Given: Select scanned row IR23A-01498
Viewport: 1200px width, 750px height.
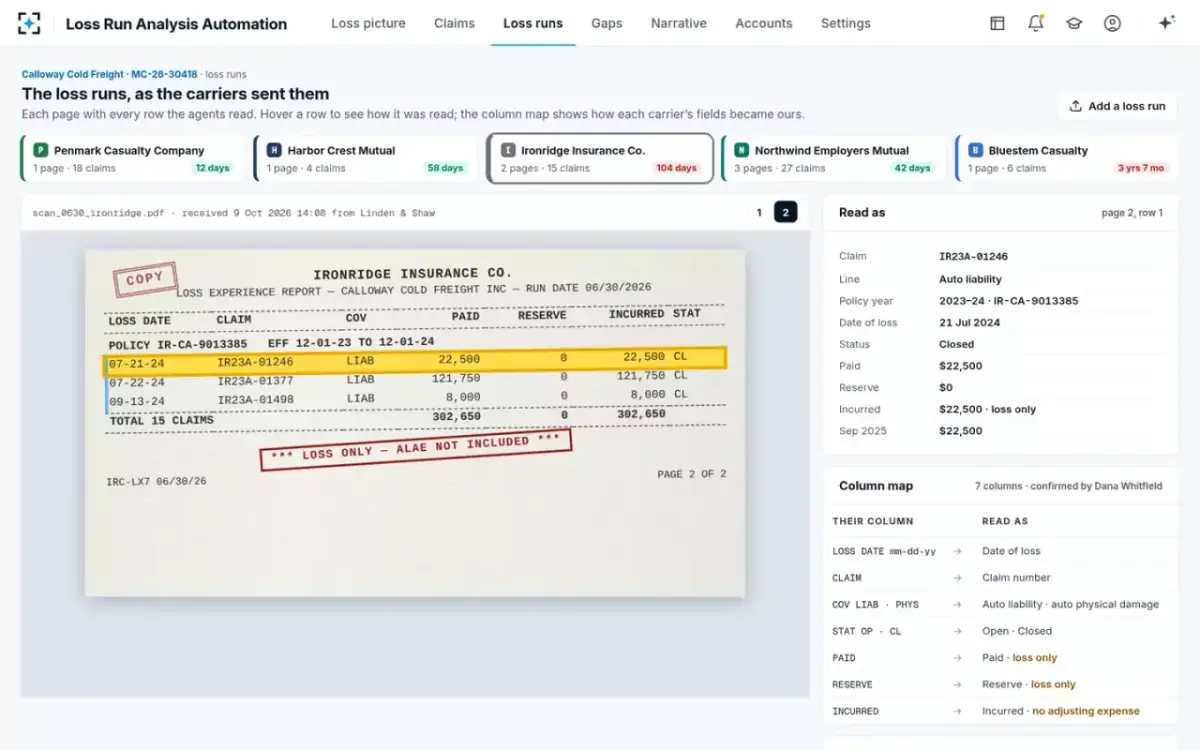Looking at the screenshot, I should [415, 399].
